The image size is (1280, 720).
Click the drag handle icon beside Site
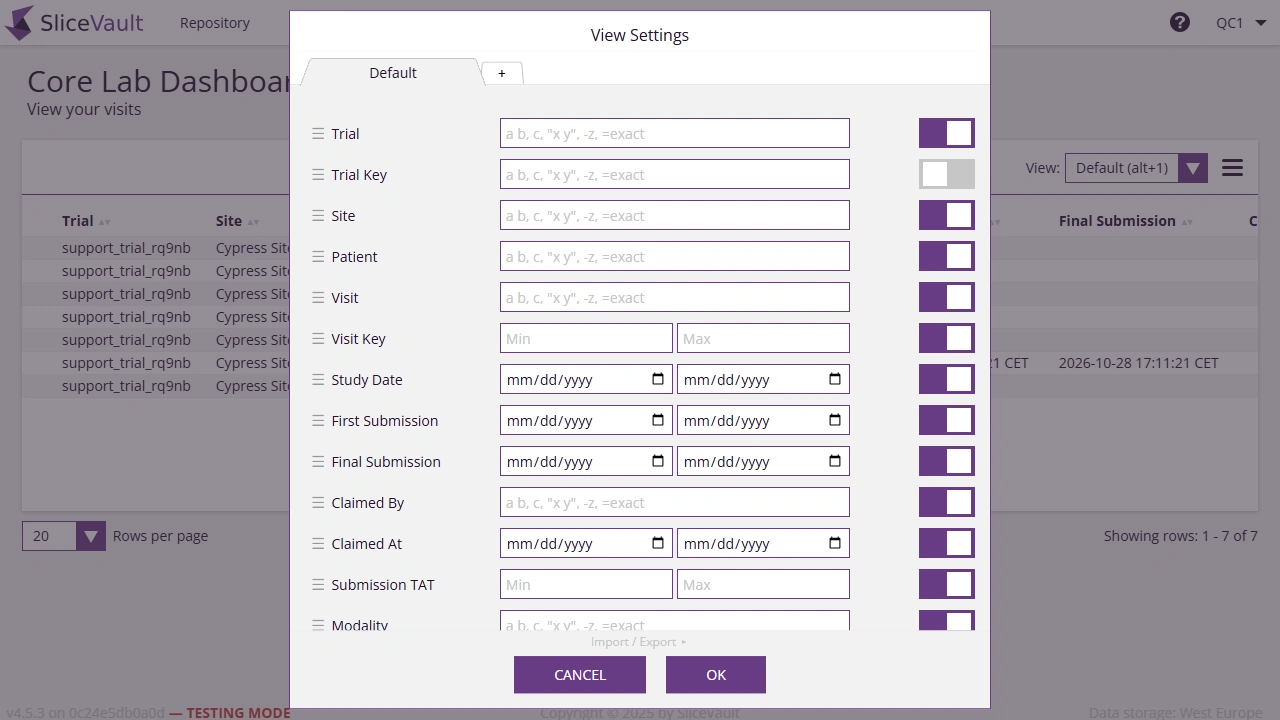coord(318,215)
